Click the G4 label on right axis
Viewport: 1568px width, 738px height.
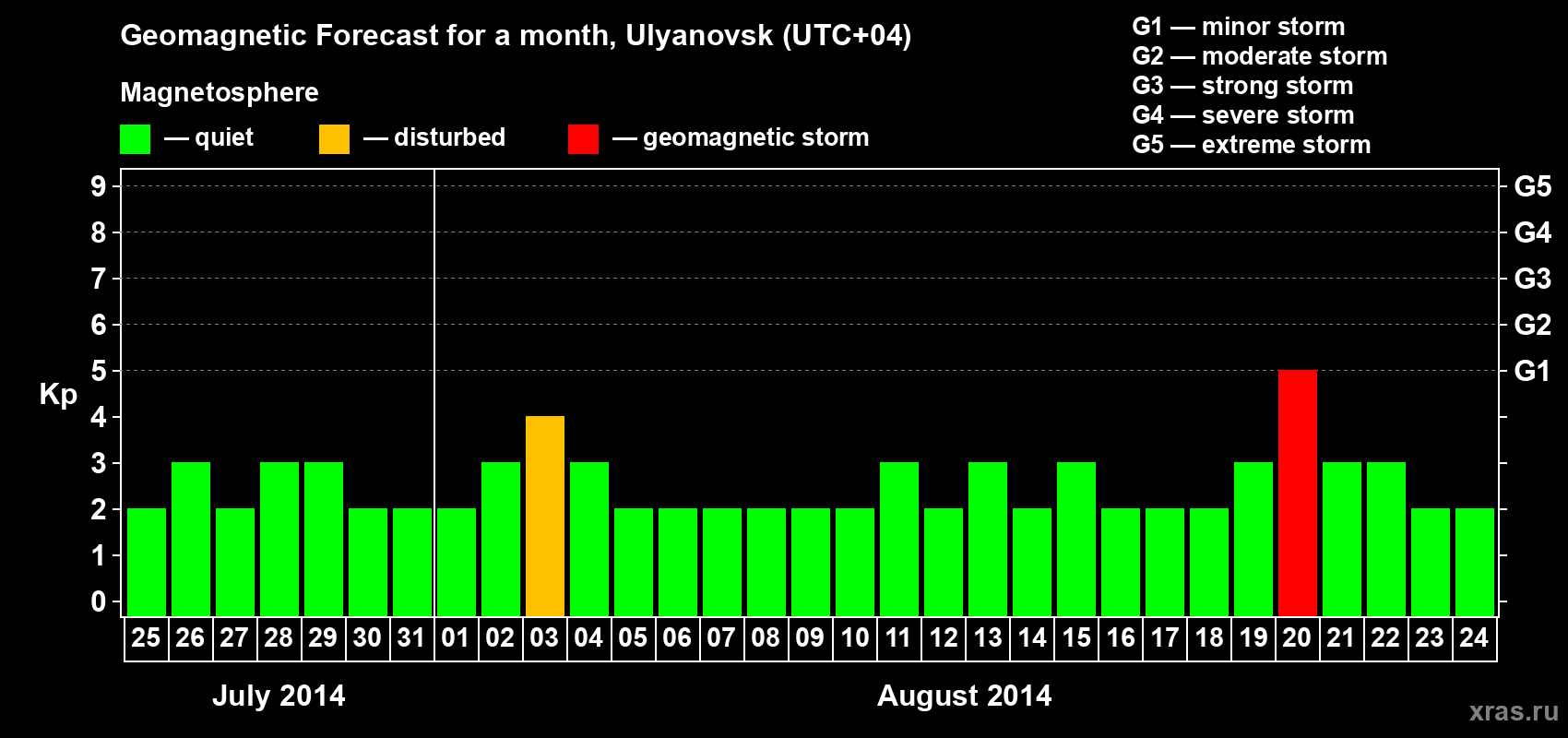tap(1532, 232)
